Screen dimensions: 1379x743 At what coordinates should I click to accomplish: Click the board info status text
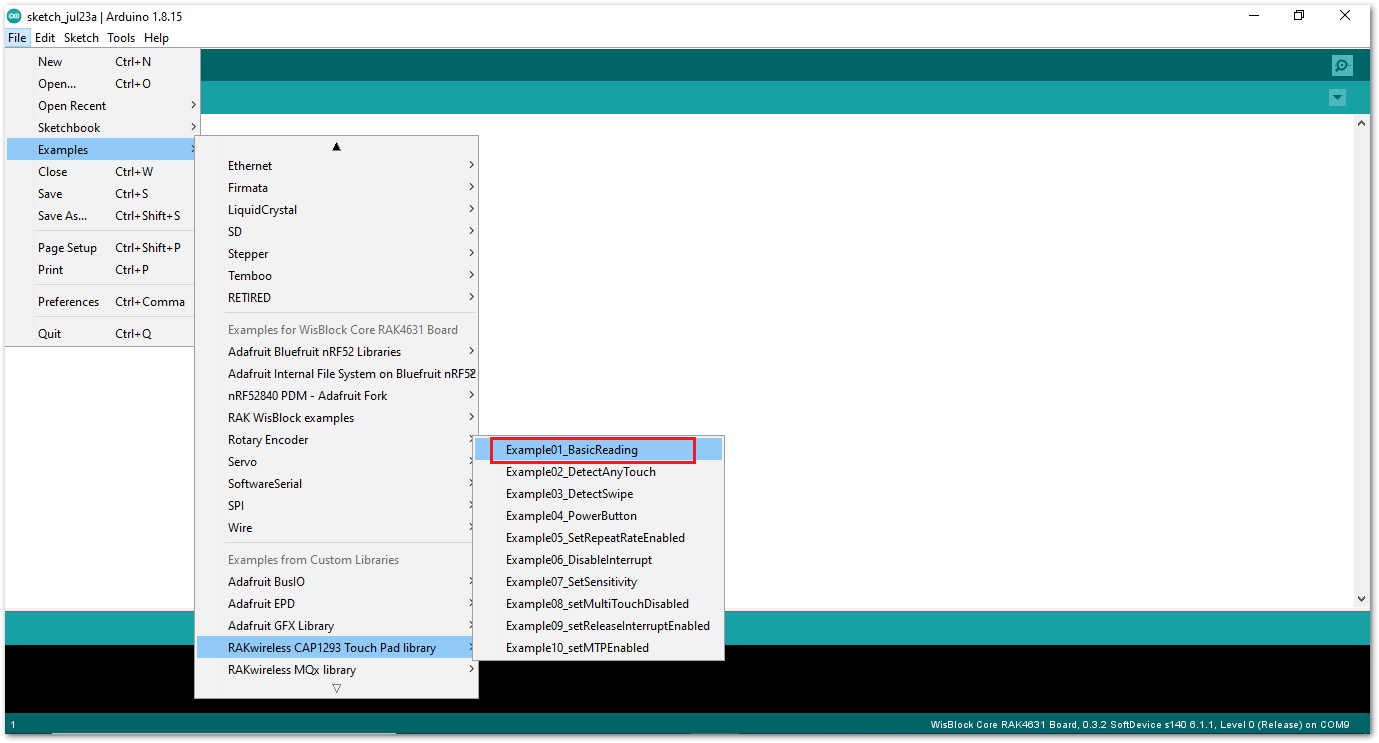(x=1140, y=725)
